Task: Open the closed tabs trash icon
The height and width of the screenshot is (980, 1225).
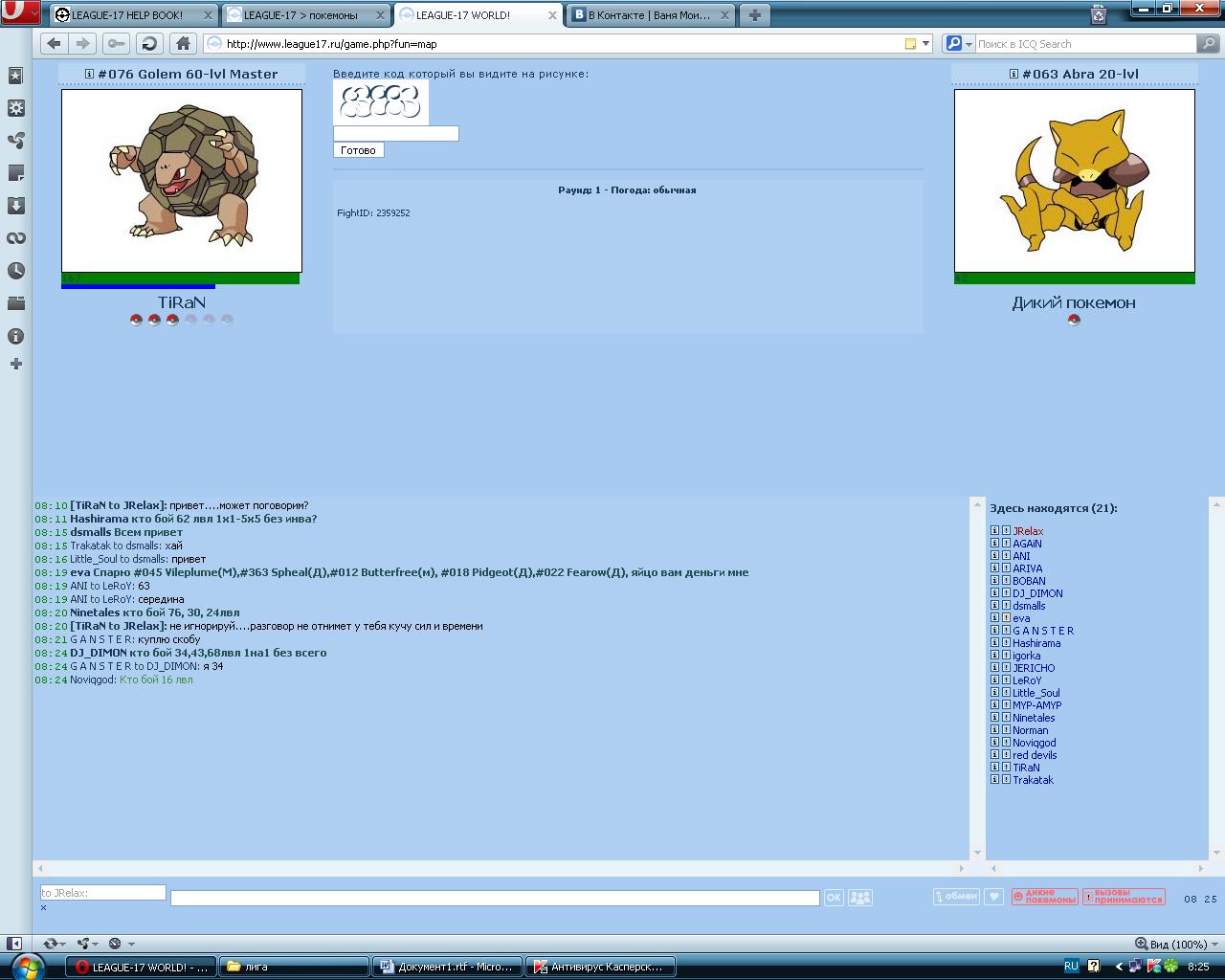Action: 1099,14
